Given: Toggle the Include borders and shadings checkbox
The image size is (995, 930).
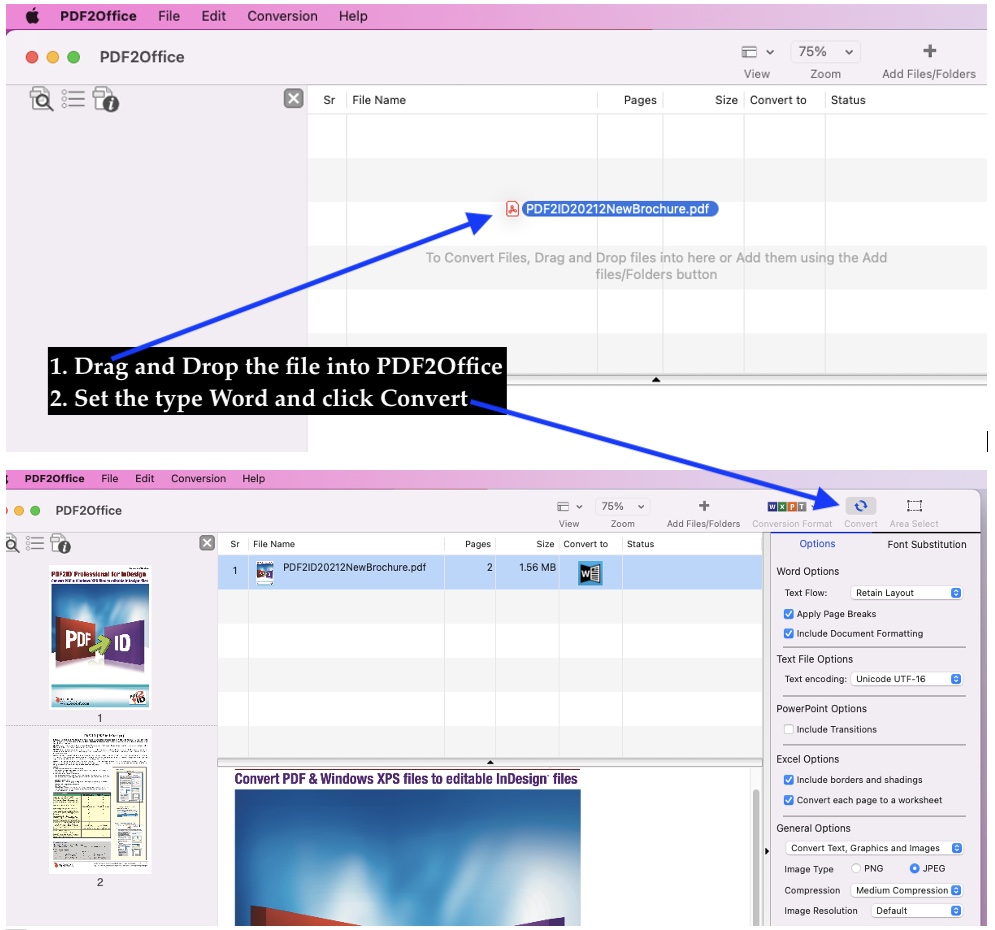Looking at the screenshot, I should pyautogui.click(x=789, y=780).
